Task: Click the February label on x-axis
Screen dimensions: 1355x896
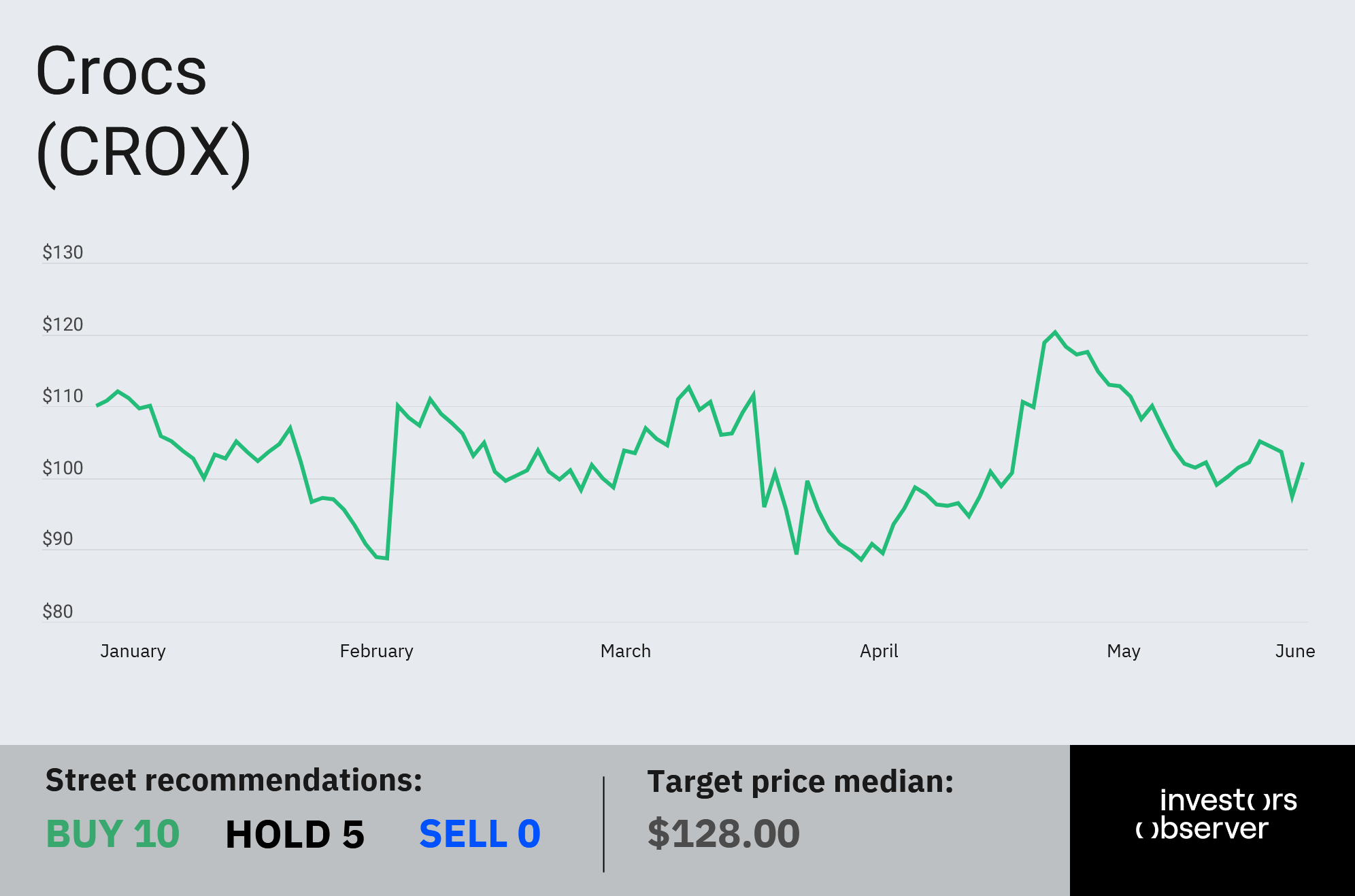Action: [x=376, y=651]
